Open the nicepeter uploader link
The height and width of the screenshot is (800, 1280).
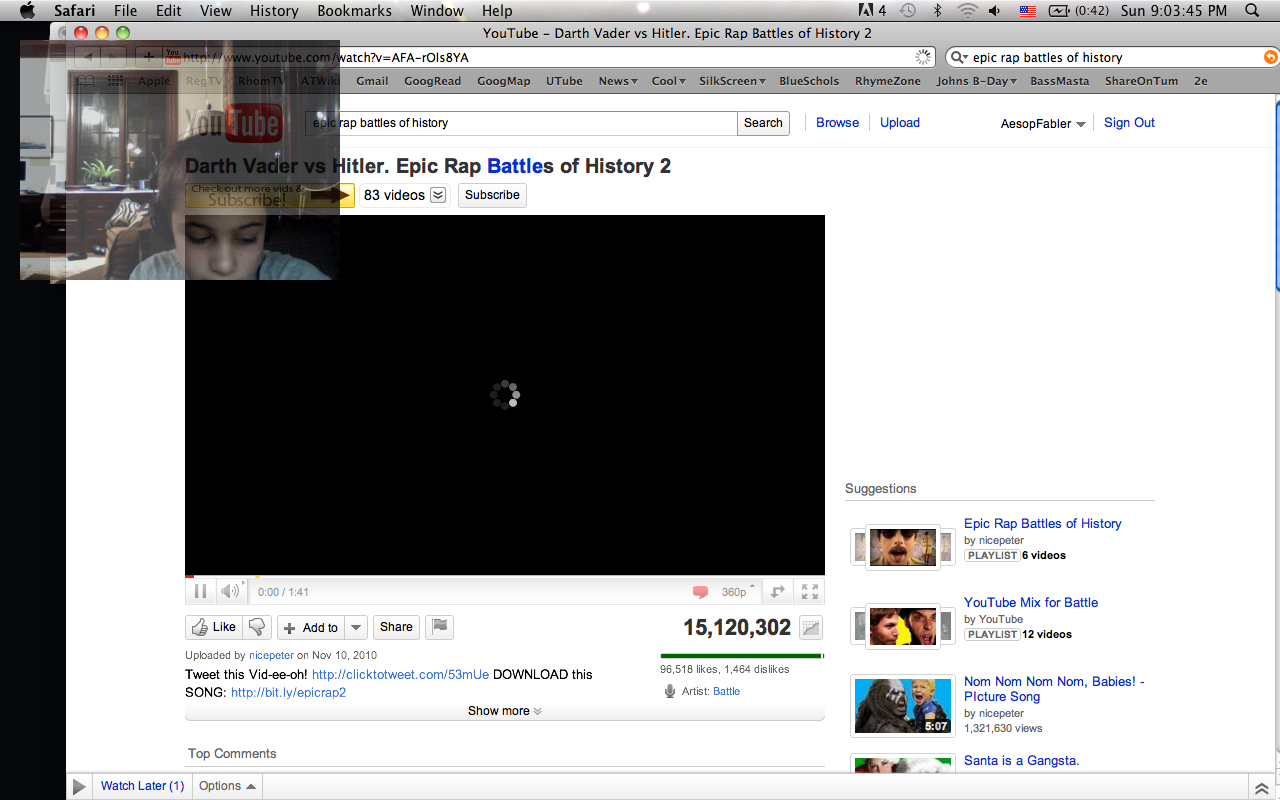click(271, 656)
